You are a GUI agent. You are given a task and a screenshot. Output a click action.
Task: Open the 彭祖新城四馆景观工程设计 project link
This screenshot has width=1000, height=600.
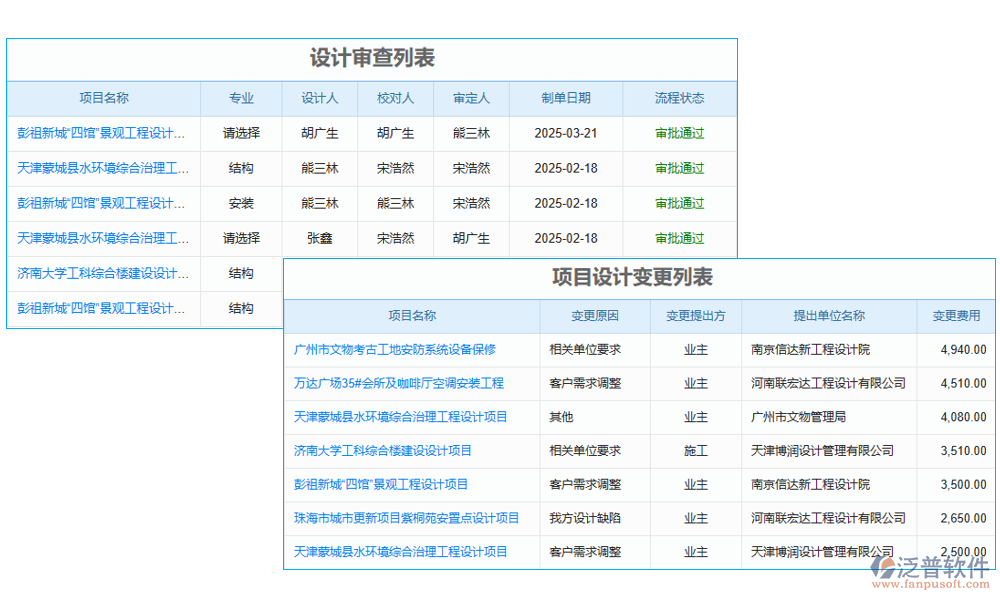pos(103,133)
